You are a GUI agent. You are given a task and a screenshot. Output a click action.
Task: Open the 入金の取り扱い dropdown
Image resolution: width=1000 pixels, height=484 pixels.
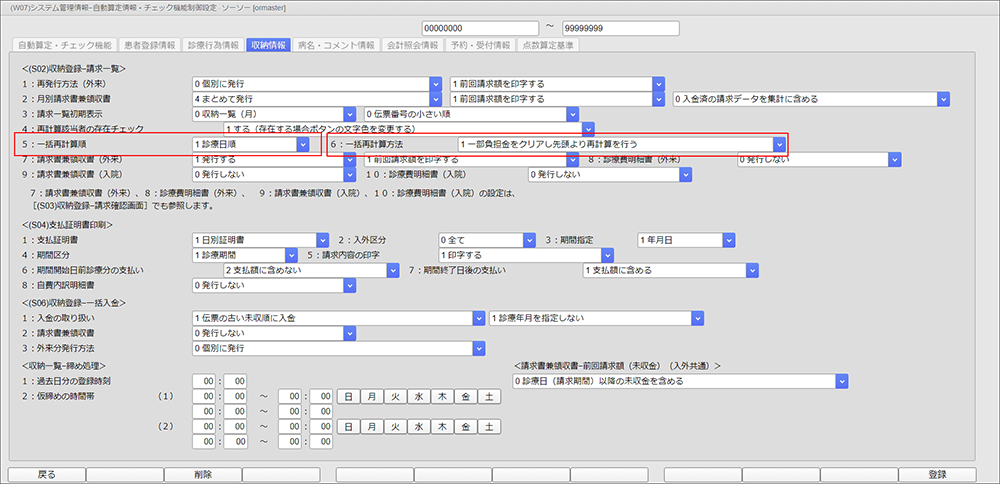pyautogui.click(x=337, y=317)
